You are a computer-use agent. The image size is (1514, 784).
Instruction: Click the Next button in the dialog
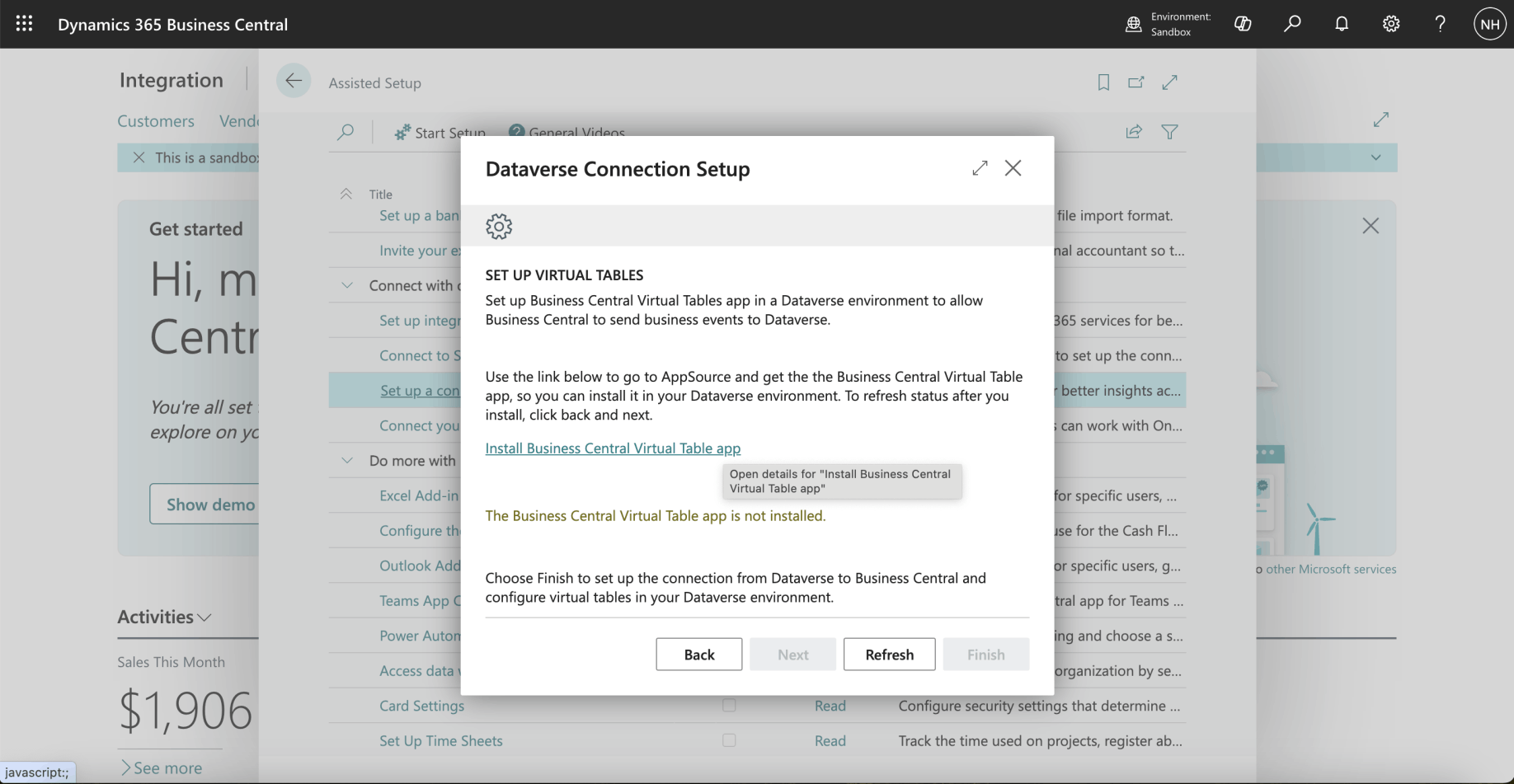pyautogui.click(x=793, y=655)
